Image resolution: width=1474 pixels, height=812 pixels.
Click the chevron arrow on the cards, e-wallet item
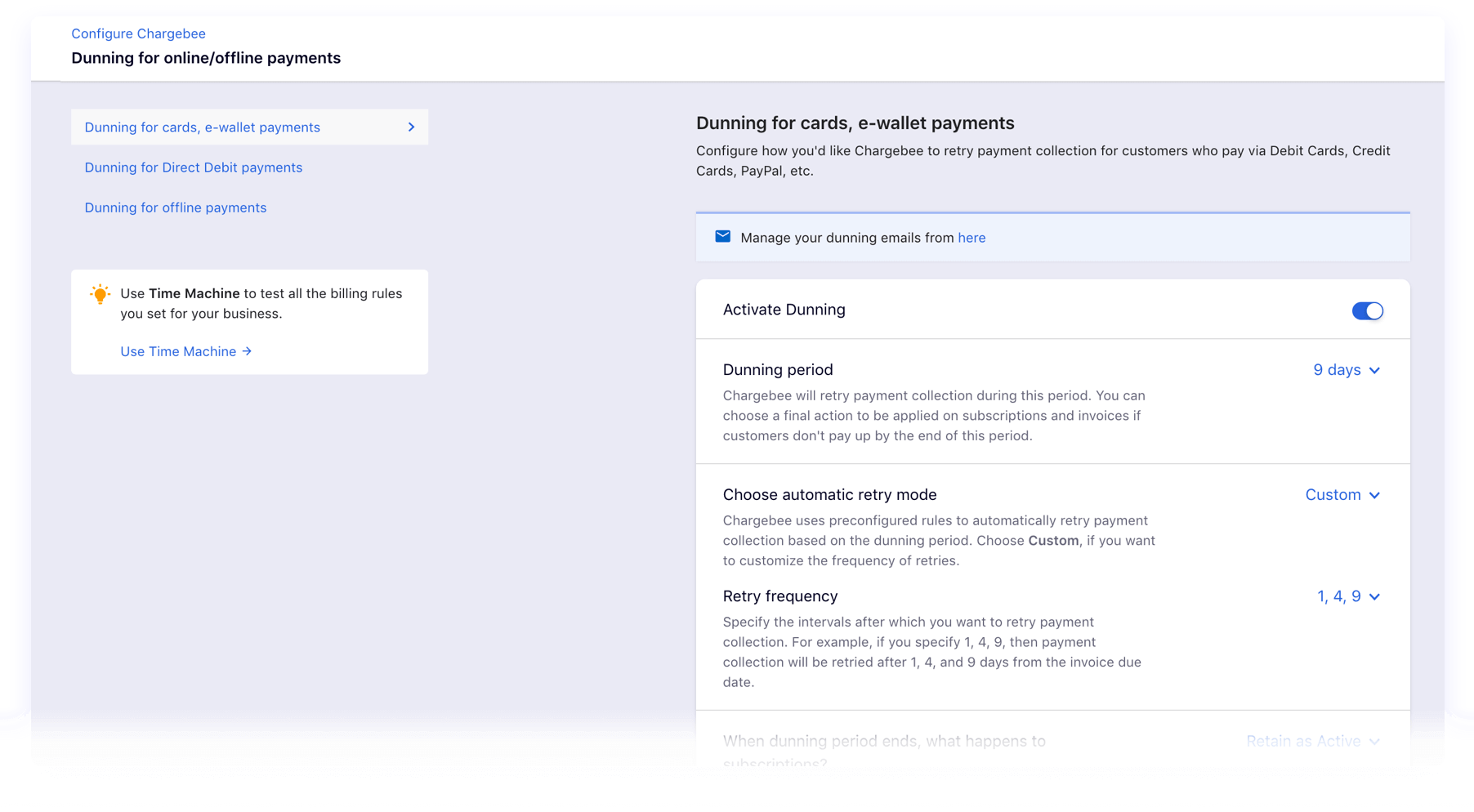click(411, 127)
